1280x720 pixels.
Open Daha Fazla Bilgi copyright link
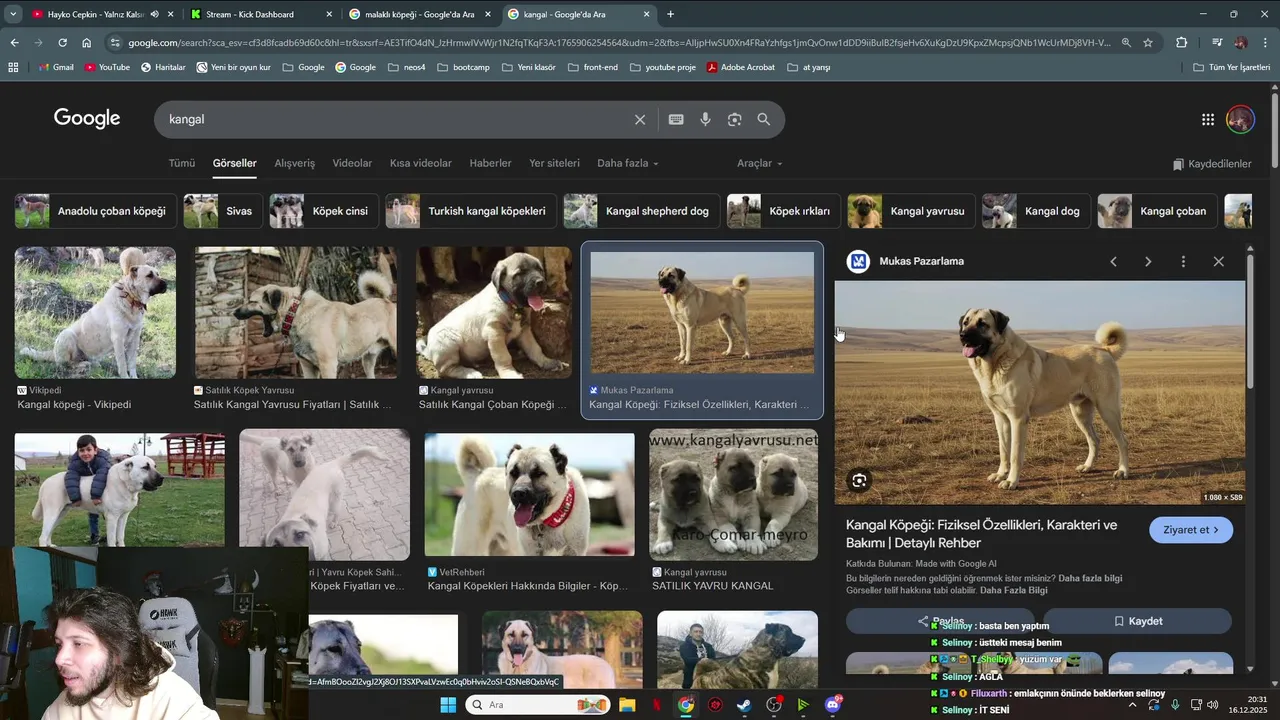point(1014,590)
